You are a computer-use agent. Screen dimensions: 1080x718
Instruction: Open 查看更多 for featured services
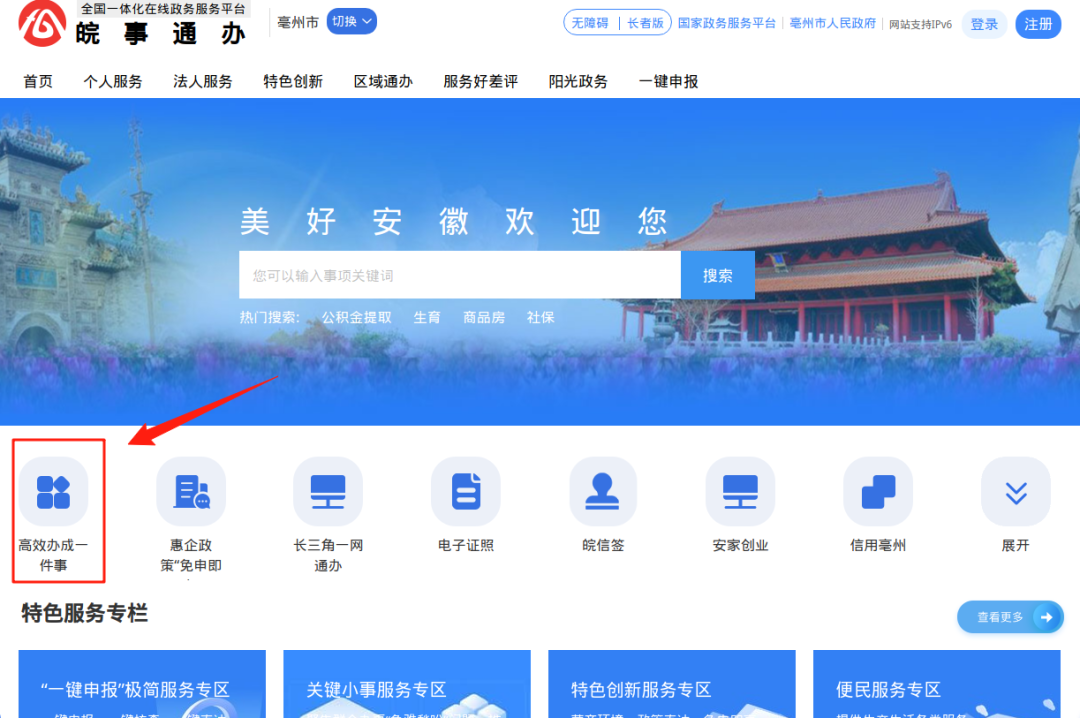point(1010,617)
